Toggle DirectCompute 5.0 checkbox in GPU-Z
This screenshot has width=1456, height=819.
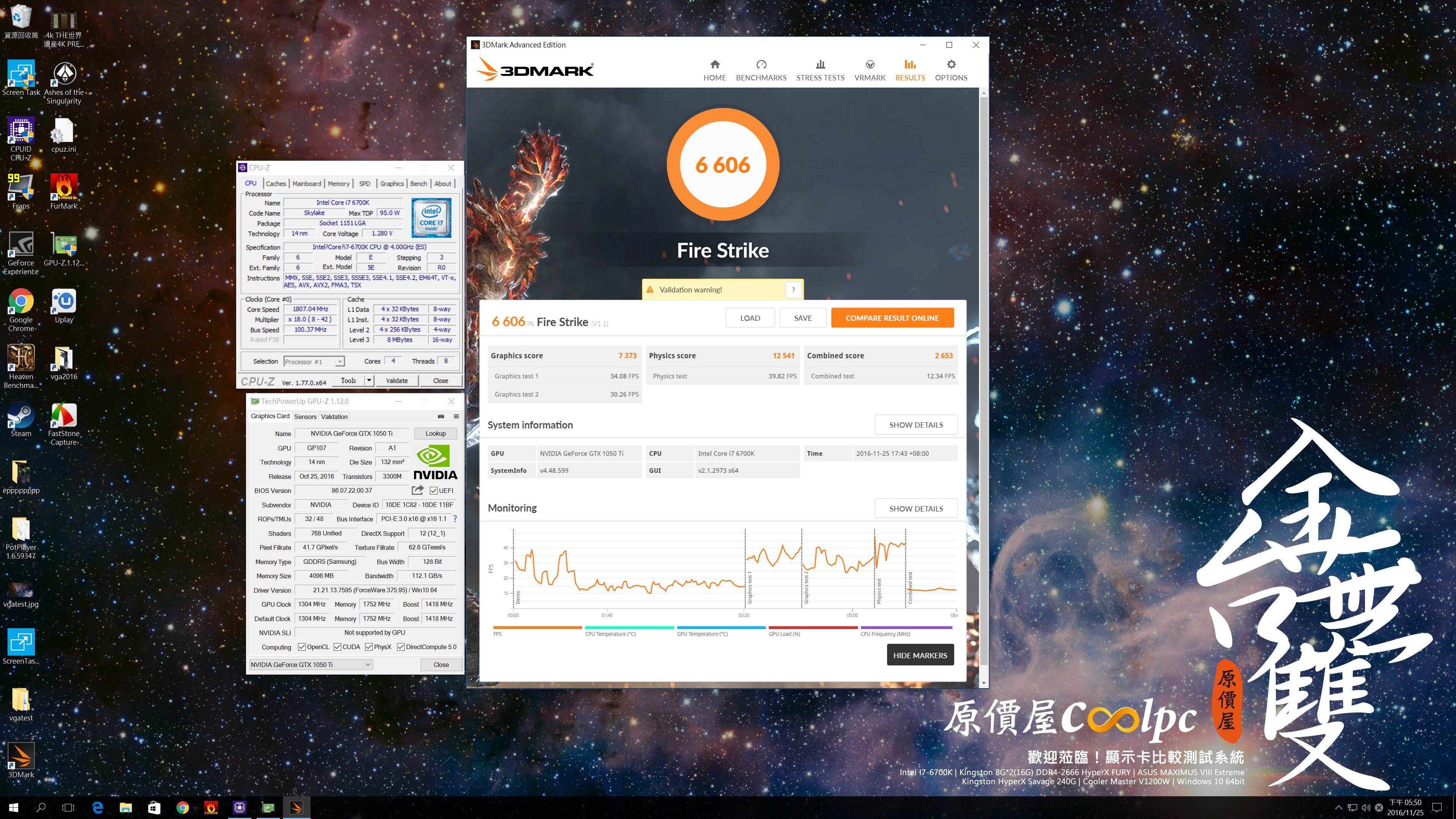pyautogui.click(x=401, y=646)
